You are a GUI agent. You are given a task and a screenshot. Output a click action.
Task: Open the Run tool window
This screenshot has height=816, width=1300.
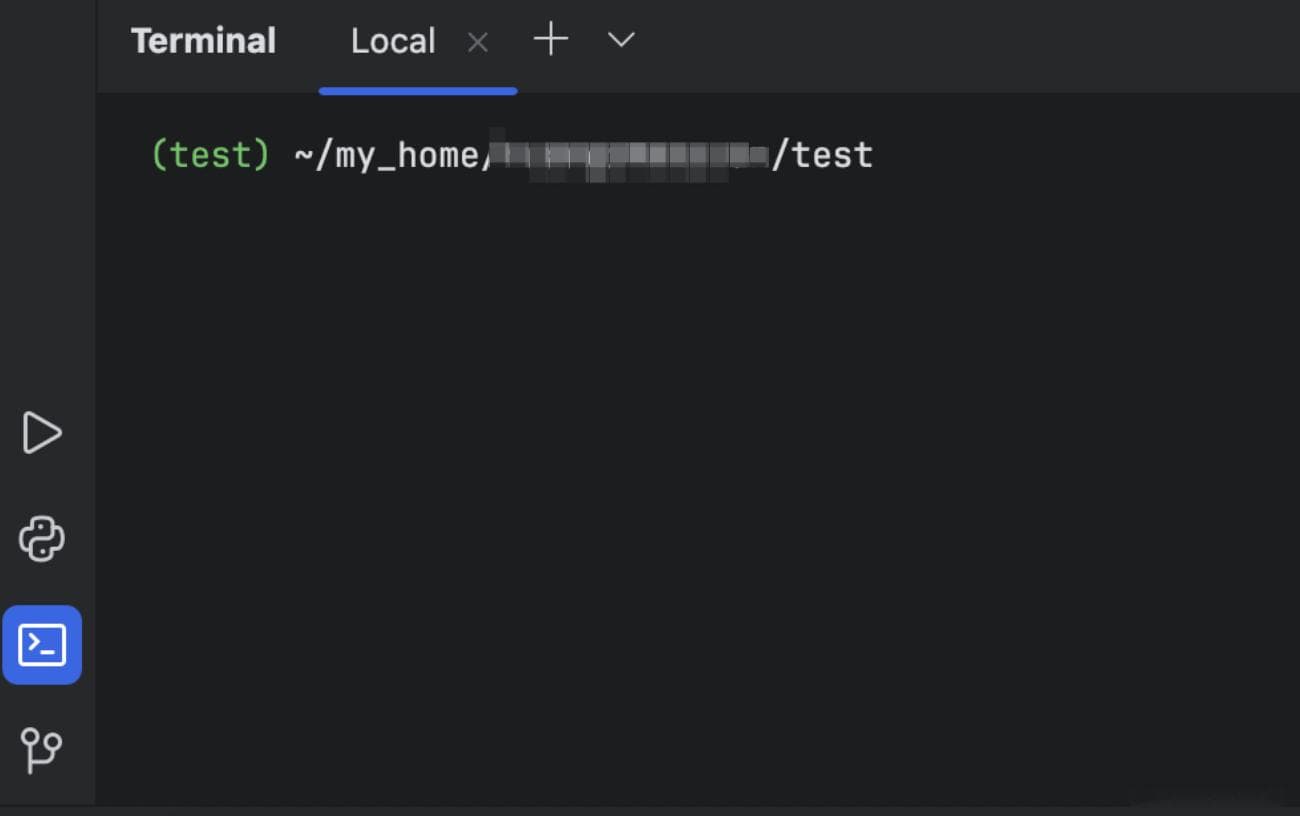[41, 433]
